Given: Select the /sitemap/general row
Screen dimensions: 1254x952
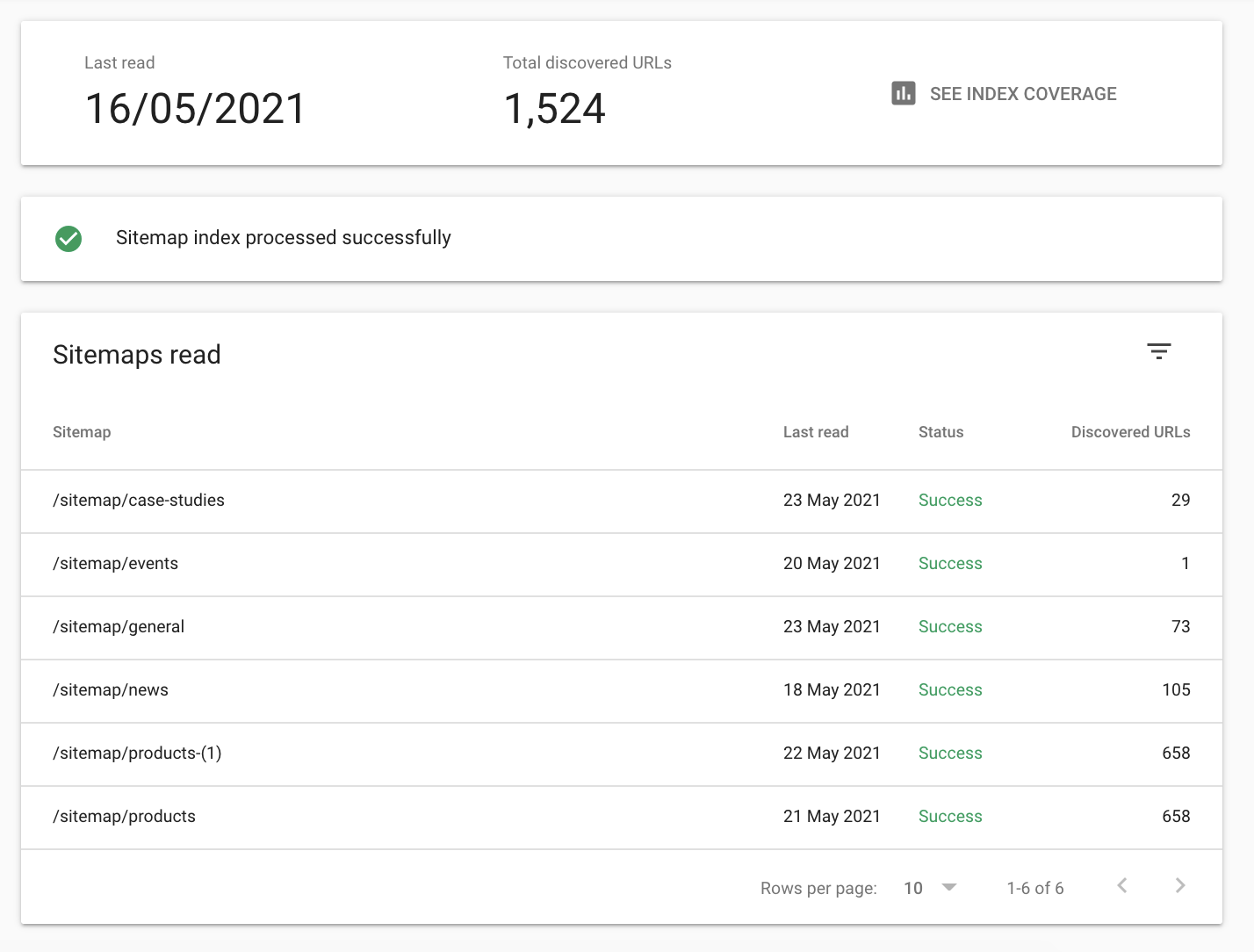Looking at the screenshot, I should (x=119, y=626).
